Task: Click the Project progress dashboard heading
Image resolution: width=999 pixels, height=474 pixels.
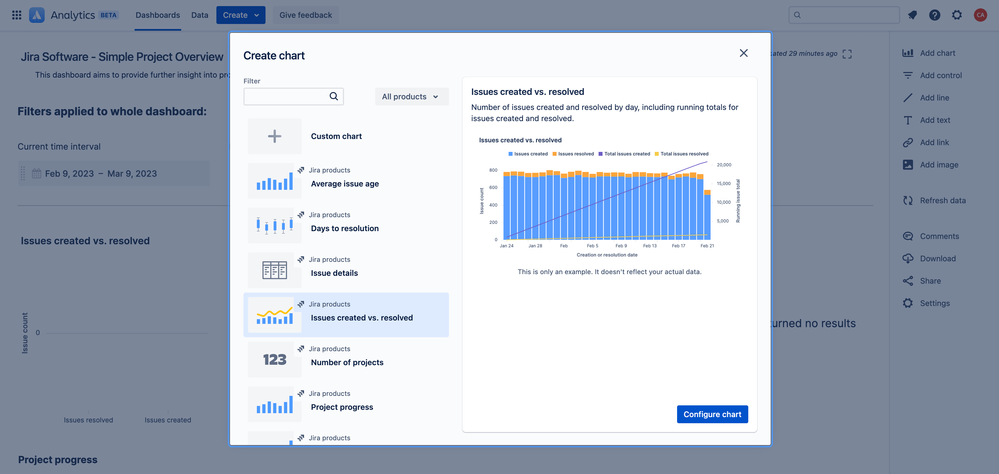Action: tap(57, 459)
